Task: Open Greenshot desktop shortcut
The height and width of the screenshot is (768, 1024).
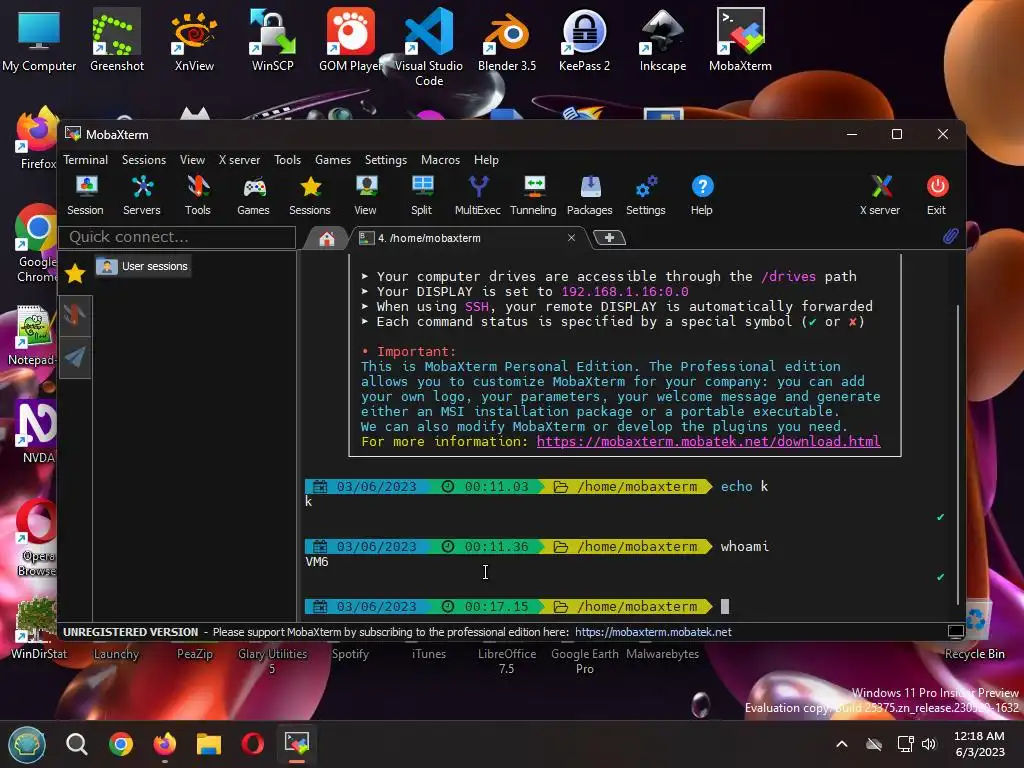Action: click(x=117, y=40)
